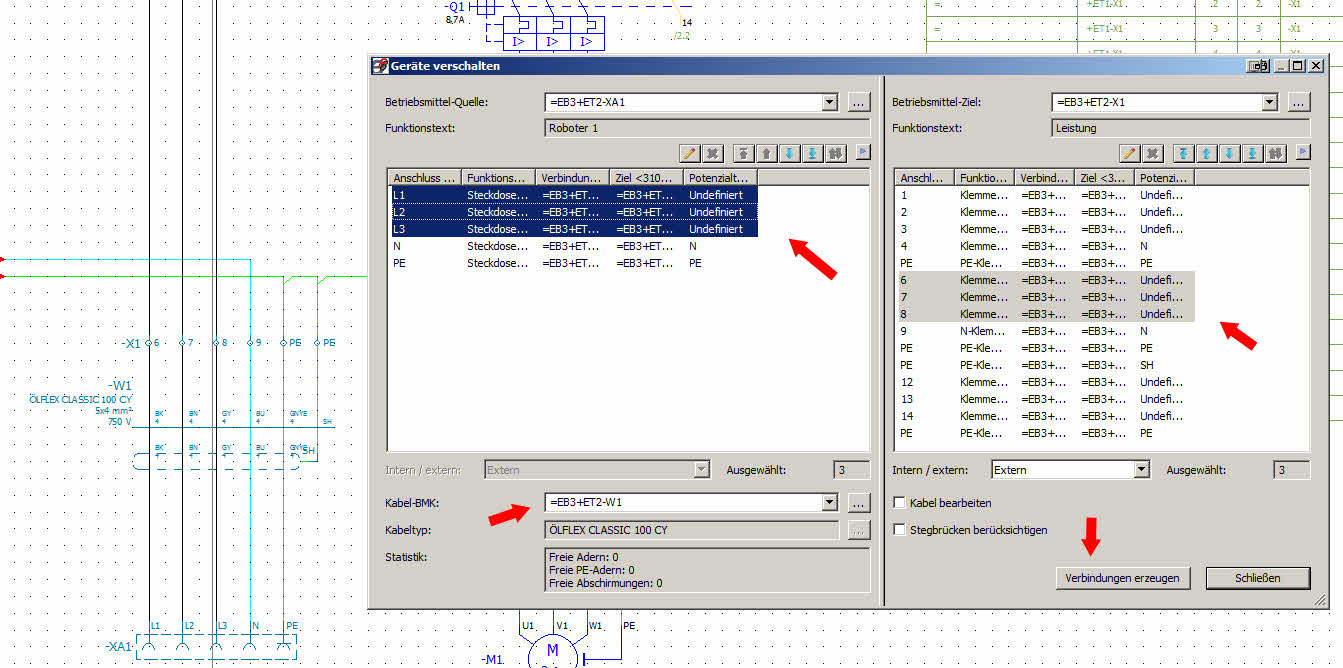Screen dimensions: 1343x668
Task: Select the PE row with SH potential
Action: (1045, 365)
